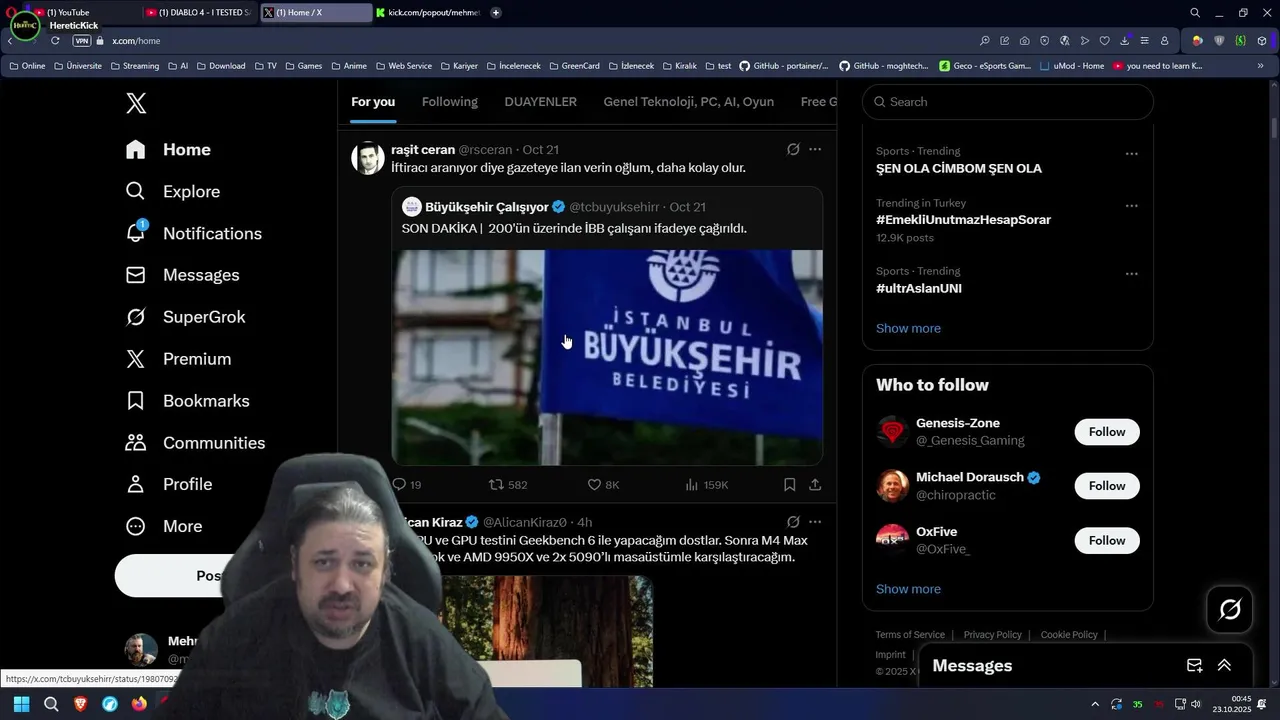Open Premium in sidebar
Viewport: 1280px width, 720px height.
(x=178, y=359)
